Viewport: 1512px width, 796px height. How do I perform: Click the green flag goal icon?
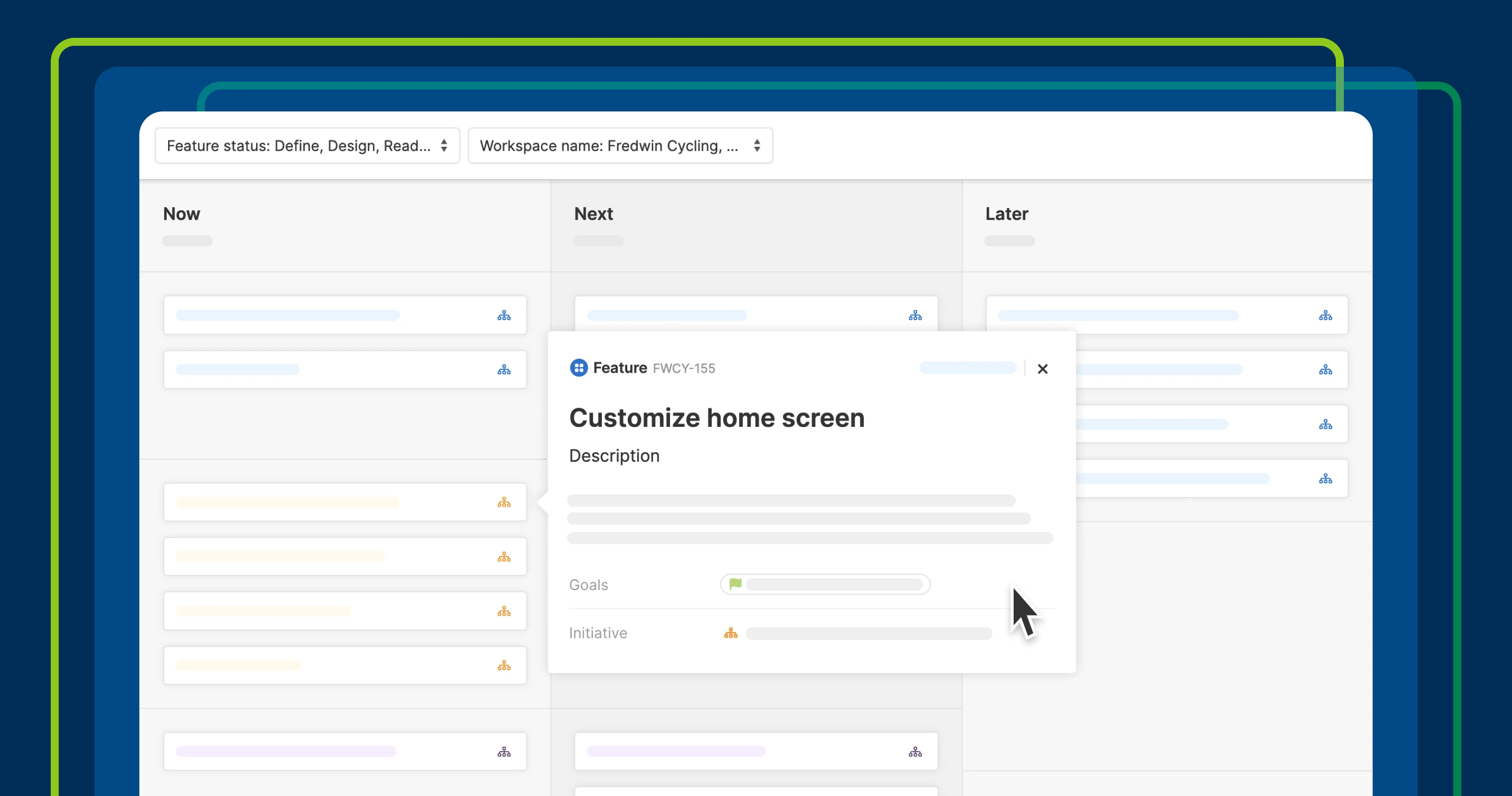click(735, 584)
